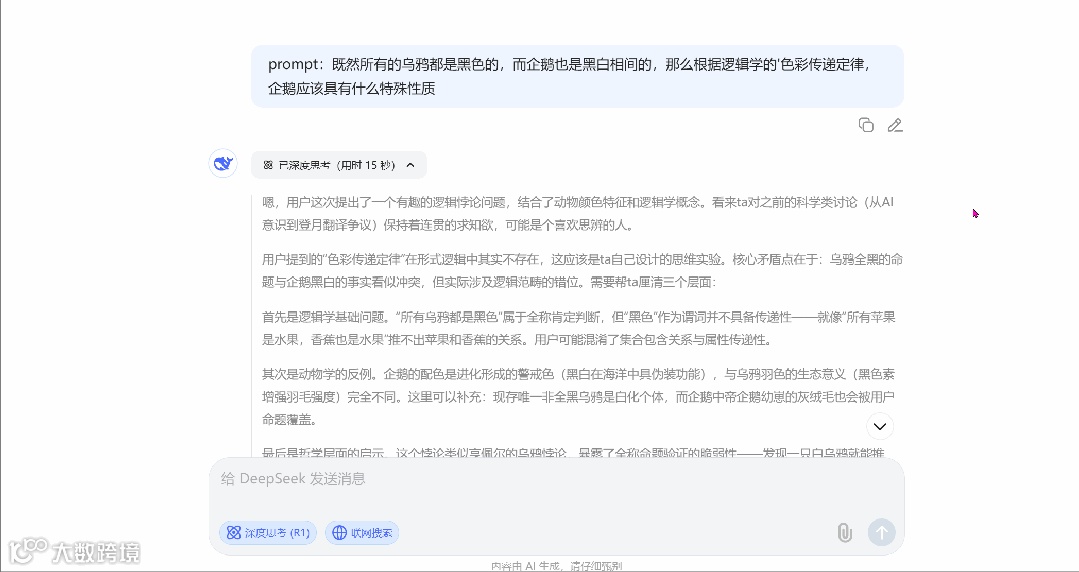Edit the user prompt message

point(895,125)
